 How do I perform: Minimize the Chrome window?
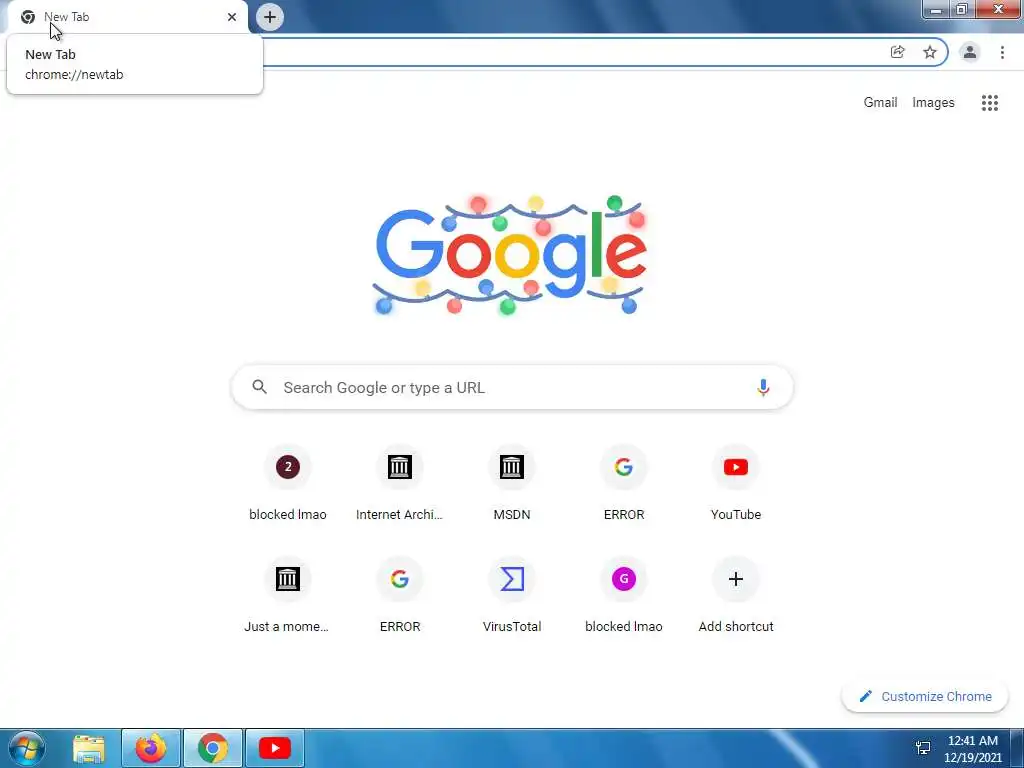[x=936, y=10]
